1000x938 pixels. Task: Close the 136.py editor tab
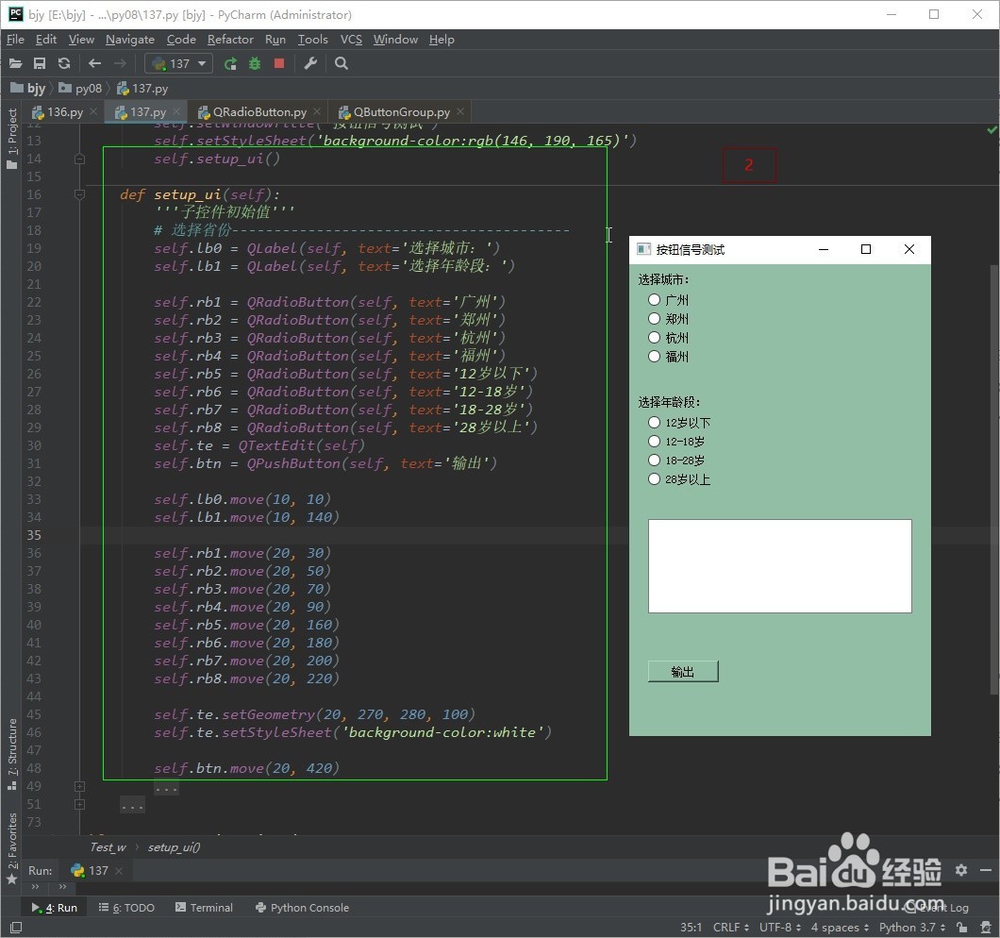[93, 112]
